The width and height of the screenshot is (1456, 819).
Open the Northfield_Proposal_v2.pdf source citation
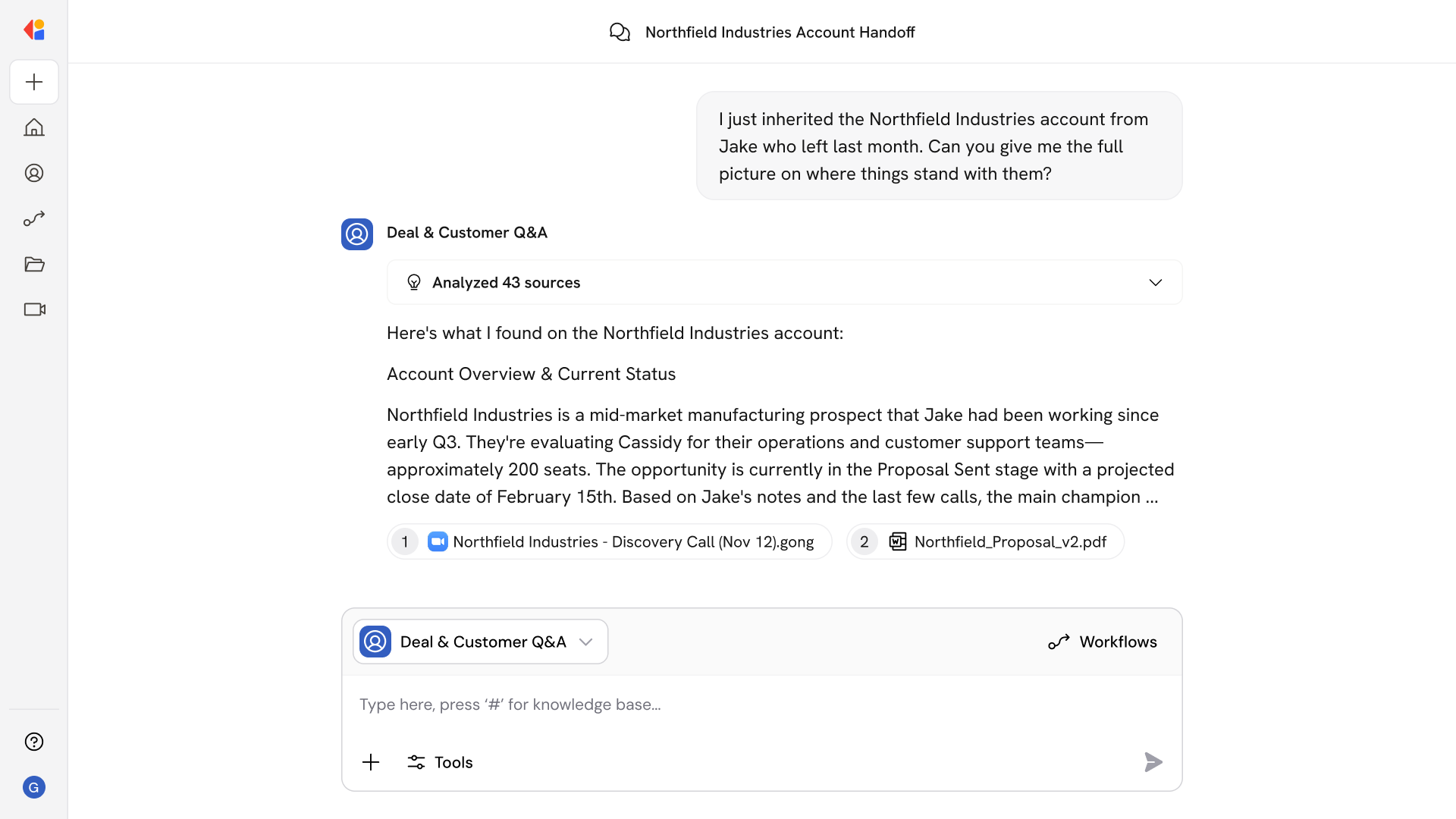click(x=984, y=541)
